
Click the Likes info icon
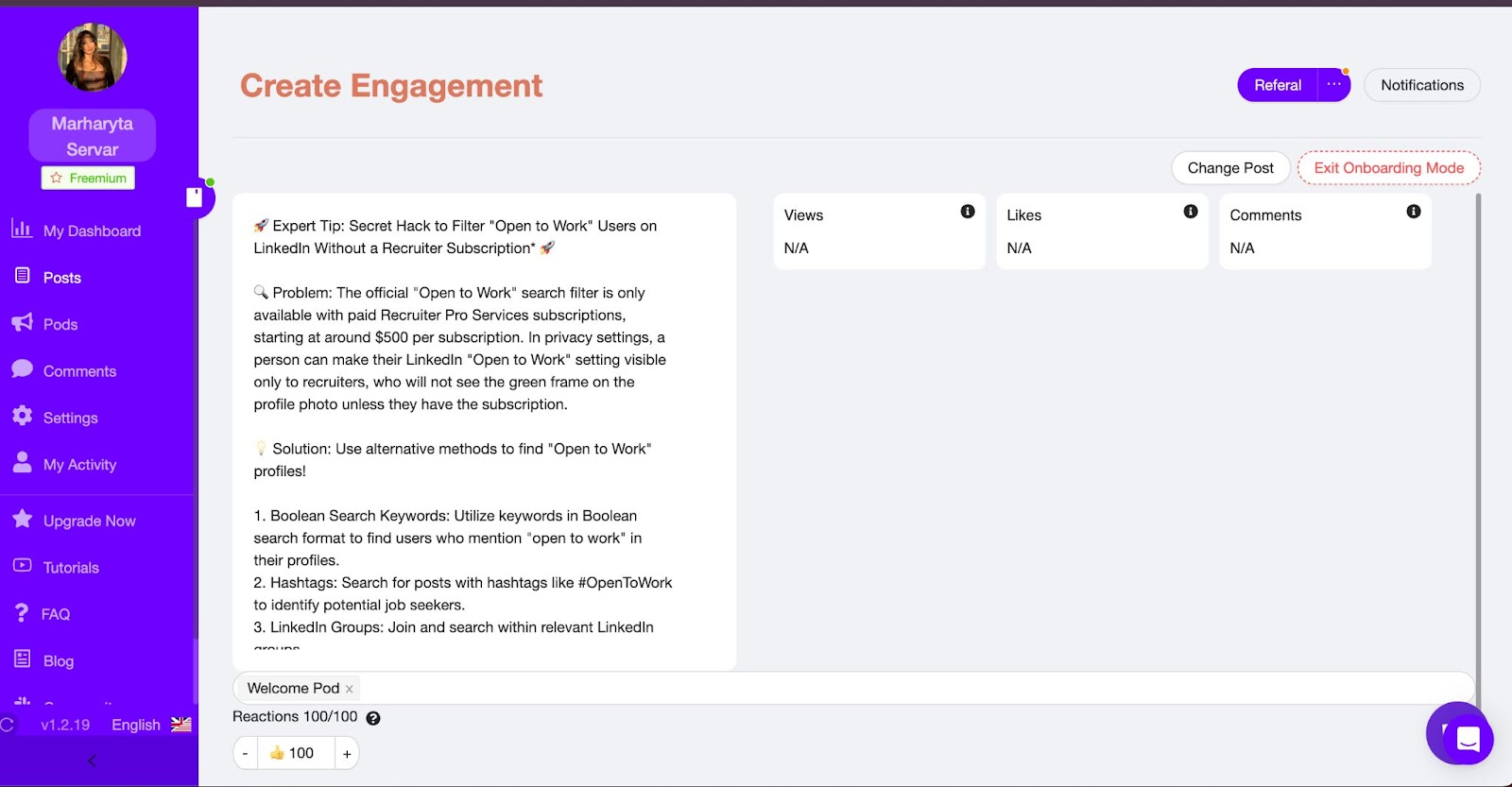tap(1190, 212)
